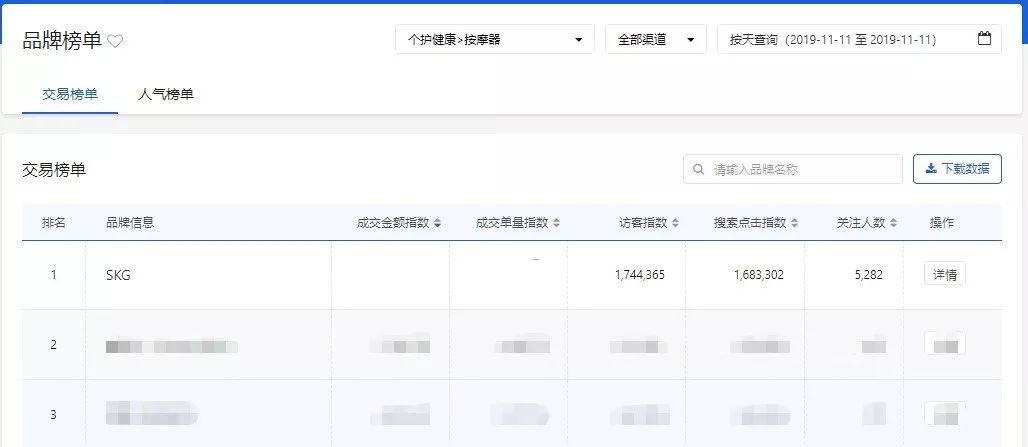1028x447 pixels.
Task: Select the search click value 1,683,302
Action: pos(759,275)
